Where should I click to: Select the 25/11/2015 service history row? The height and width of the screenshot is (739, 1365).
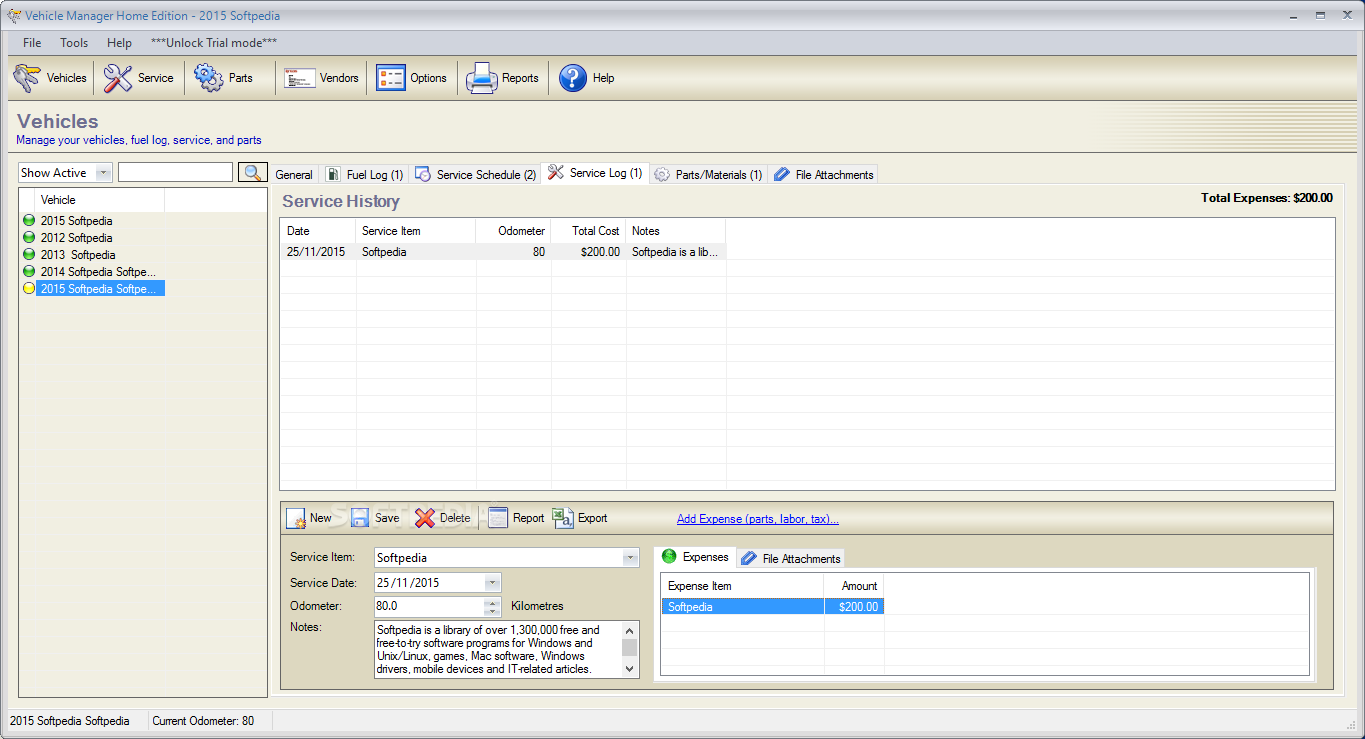coord(503,252)
